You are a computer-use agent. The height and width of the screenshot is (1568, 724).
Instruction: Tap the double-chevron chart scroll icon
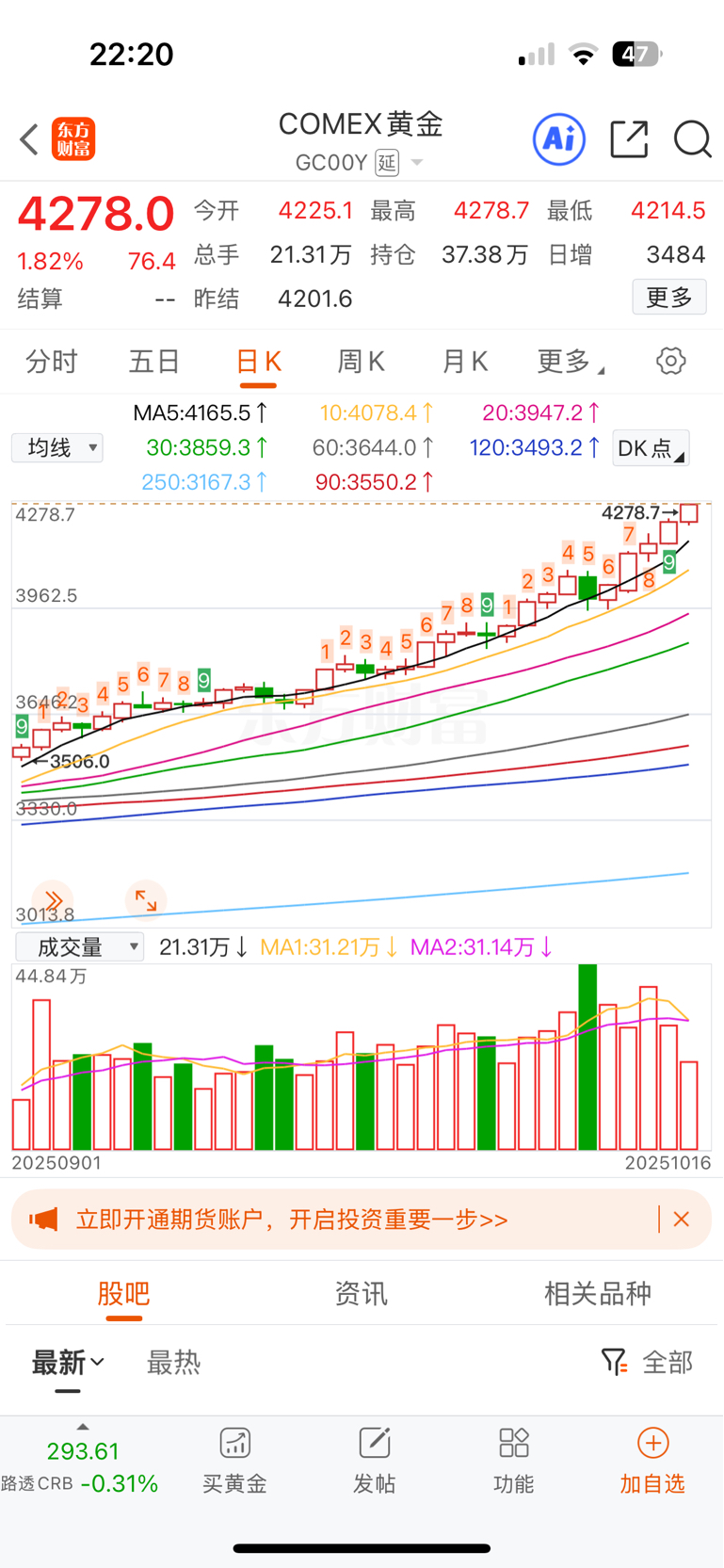tap(53, 899)
